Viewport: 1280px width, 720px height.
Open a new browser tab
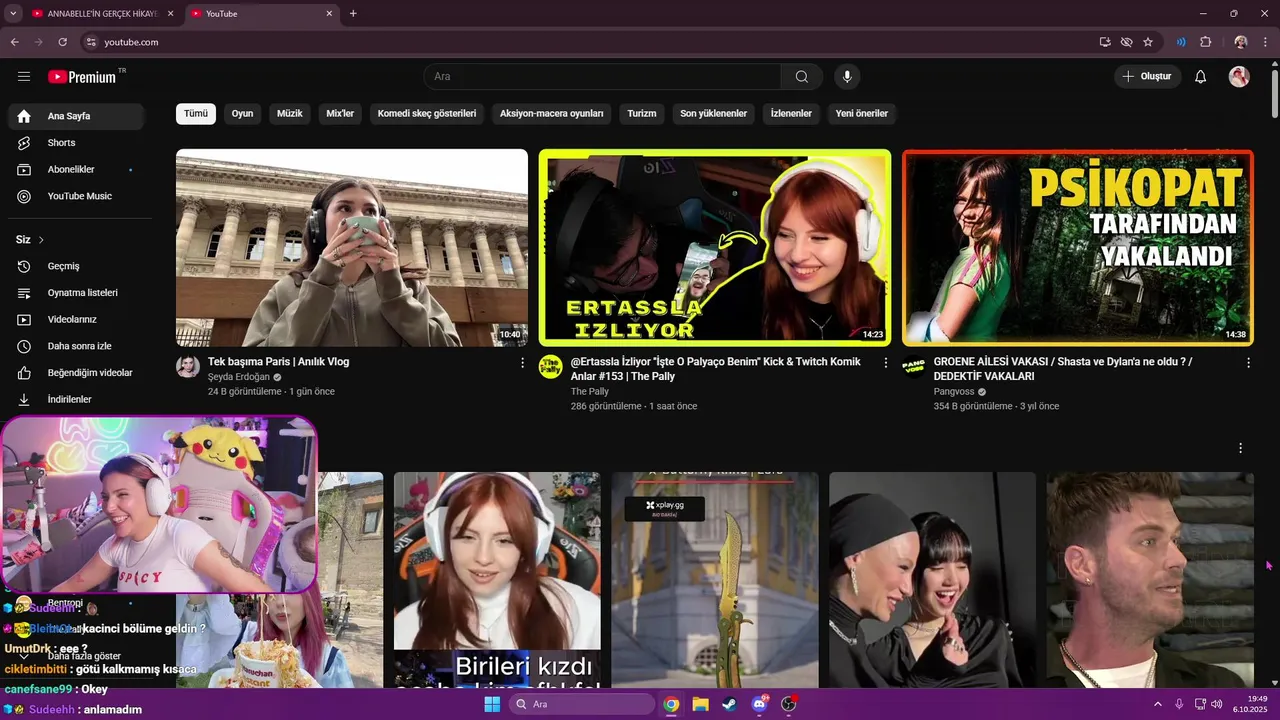[353, 14]
